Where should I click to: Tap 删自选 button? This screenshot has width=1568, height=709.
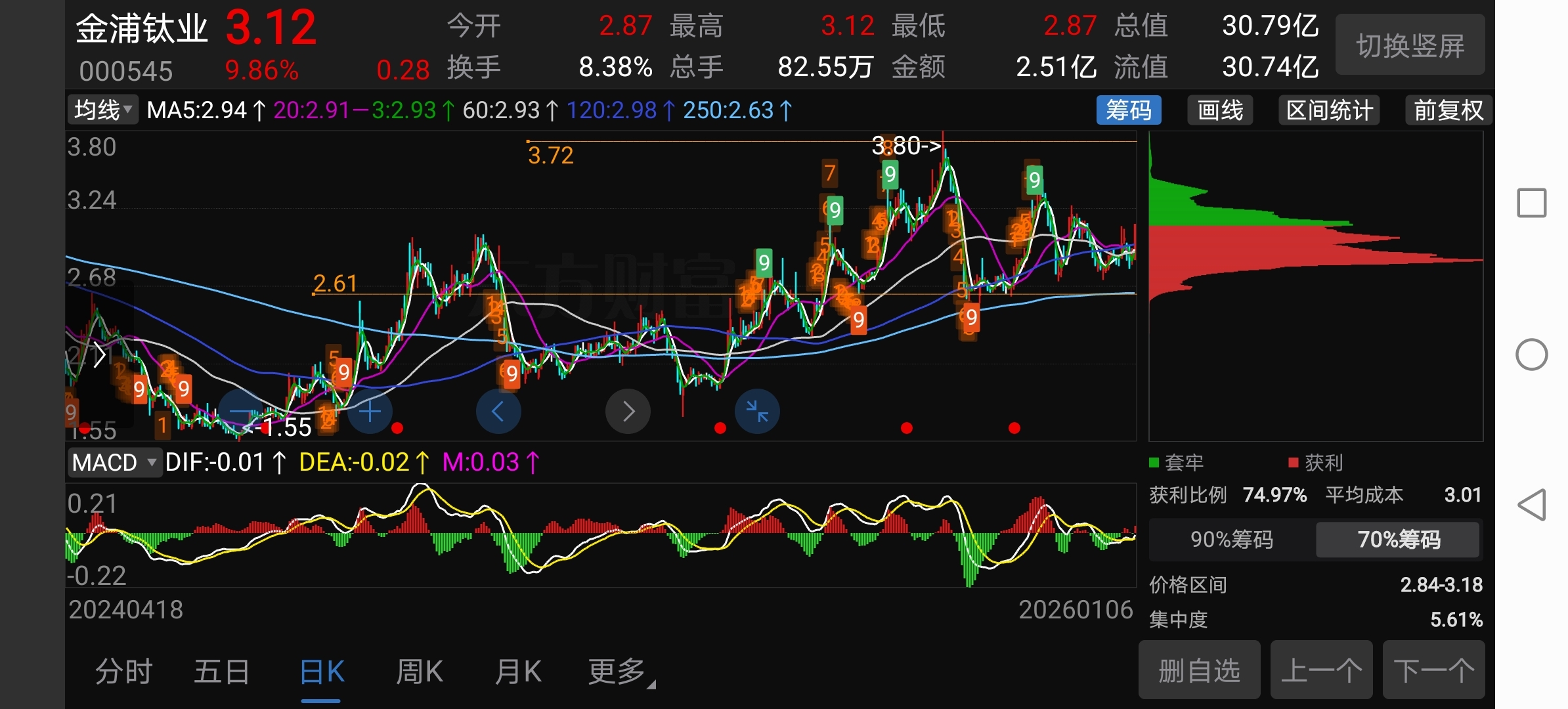pos(1199,671)
